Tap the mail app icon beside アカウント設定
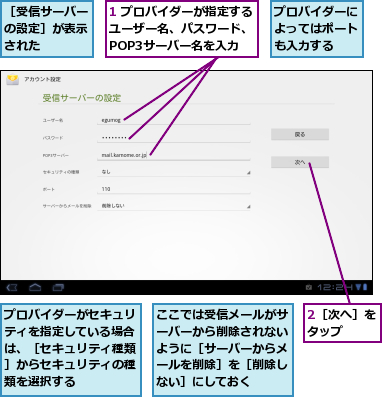The image size is (382, 397). (x=12, y=79)
